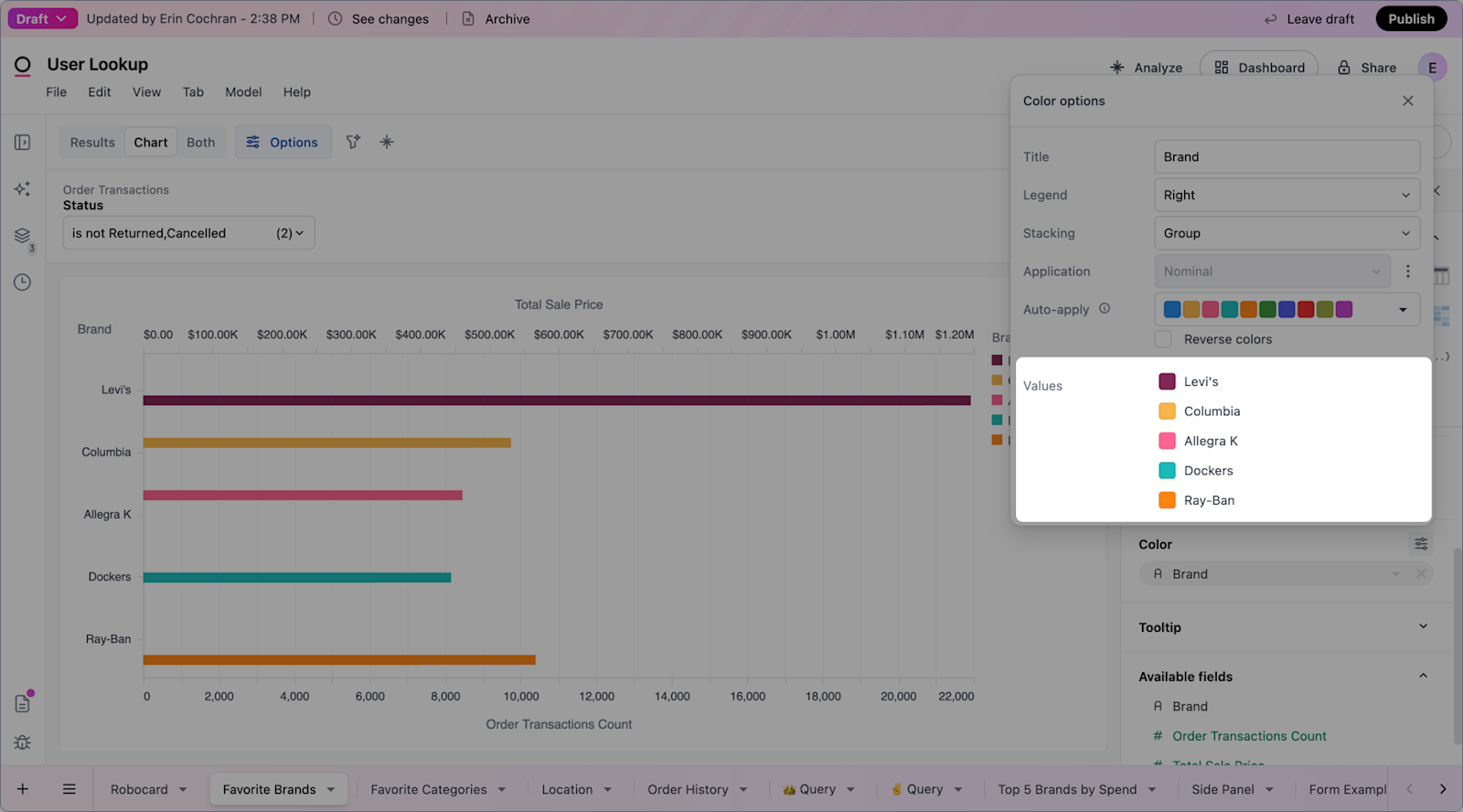1463x812 pixels.
Task: Open the Dashboard button
Action: pos(1259,68)
